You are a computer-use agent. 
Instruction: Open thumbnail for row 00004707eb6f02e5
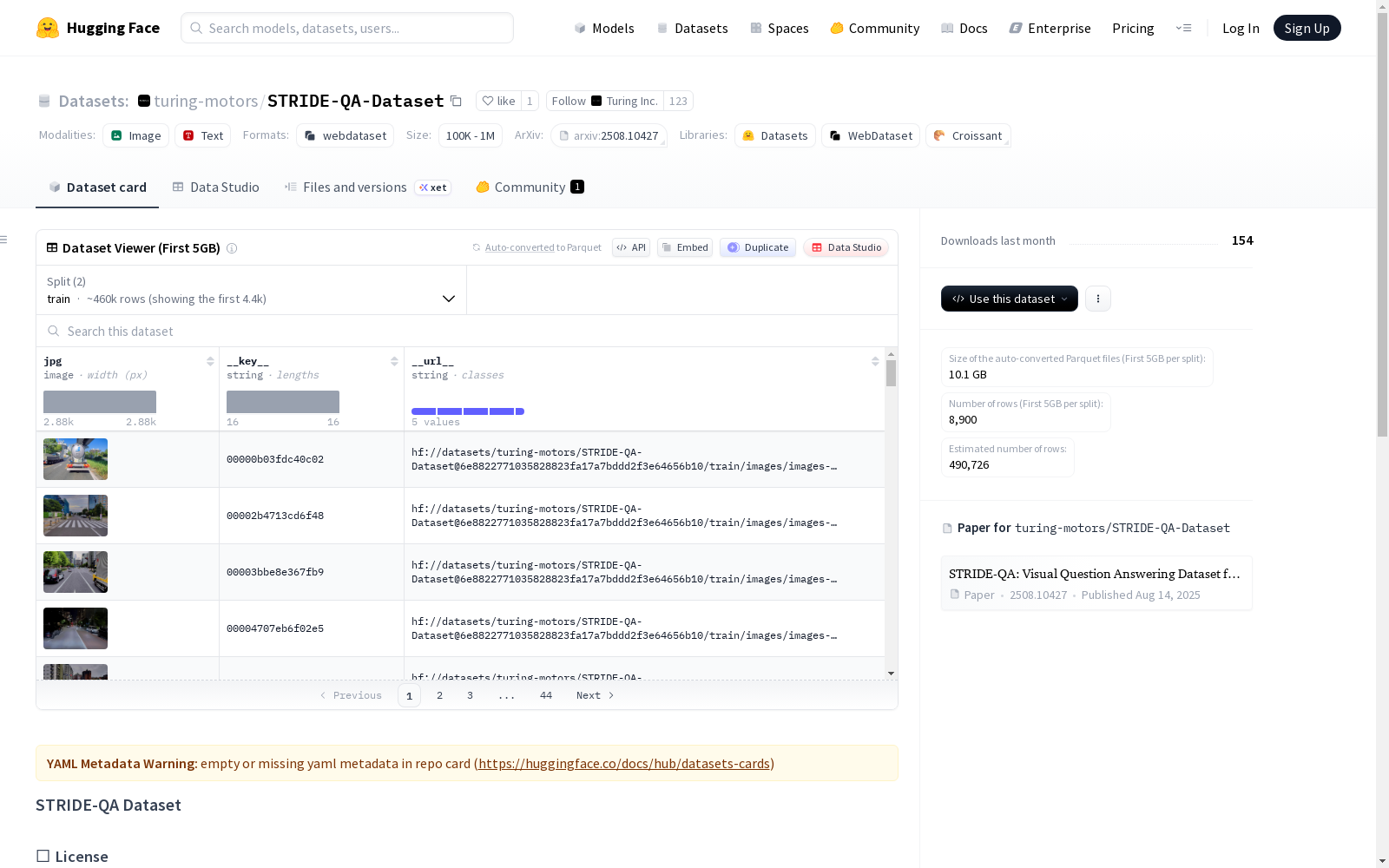[x=76, y=628]
